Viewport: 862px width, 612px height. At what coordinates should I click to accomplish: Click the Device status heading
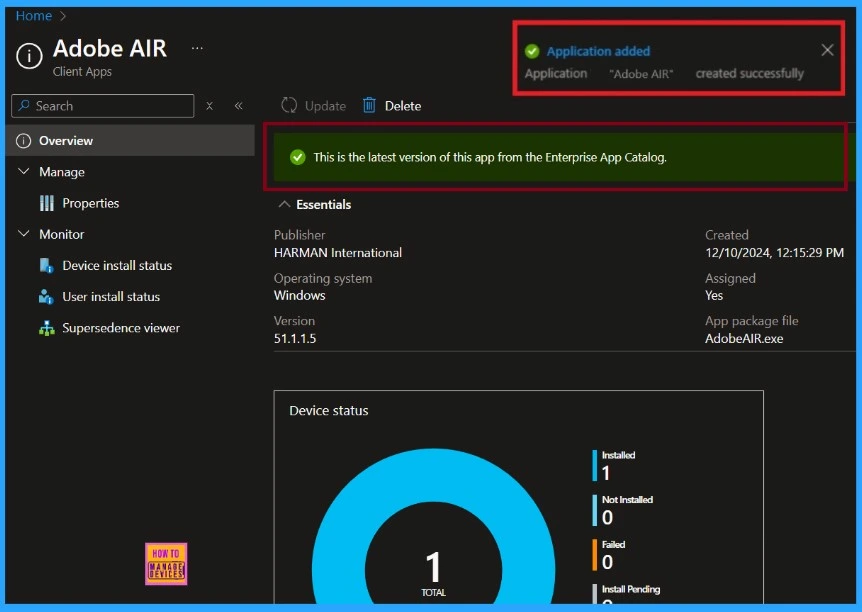pos(329,411)
